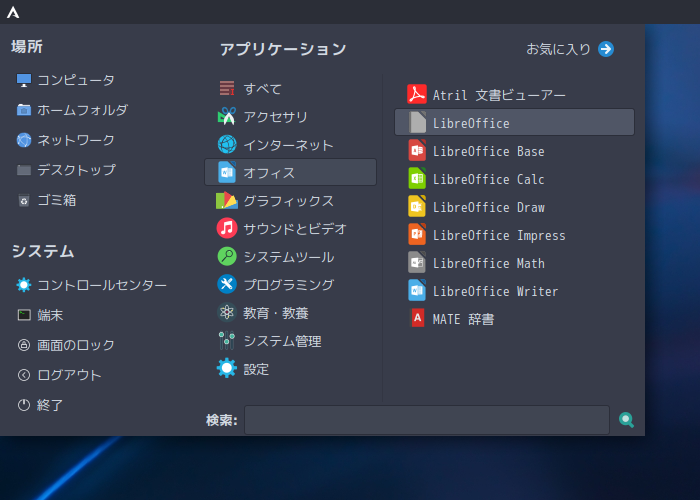Image resolution: width=700 pixels, height=500 pixels.
Task: Click the LibreOffice Math icon
Action: click(417, 262)
